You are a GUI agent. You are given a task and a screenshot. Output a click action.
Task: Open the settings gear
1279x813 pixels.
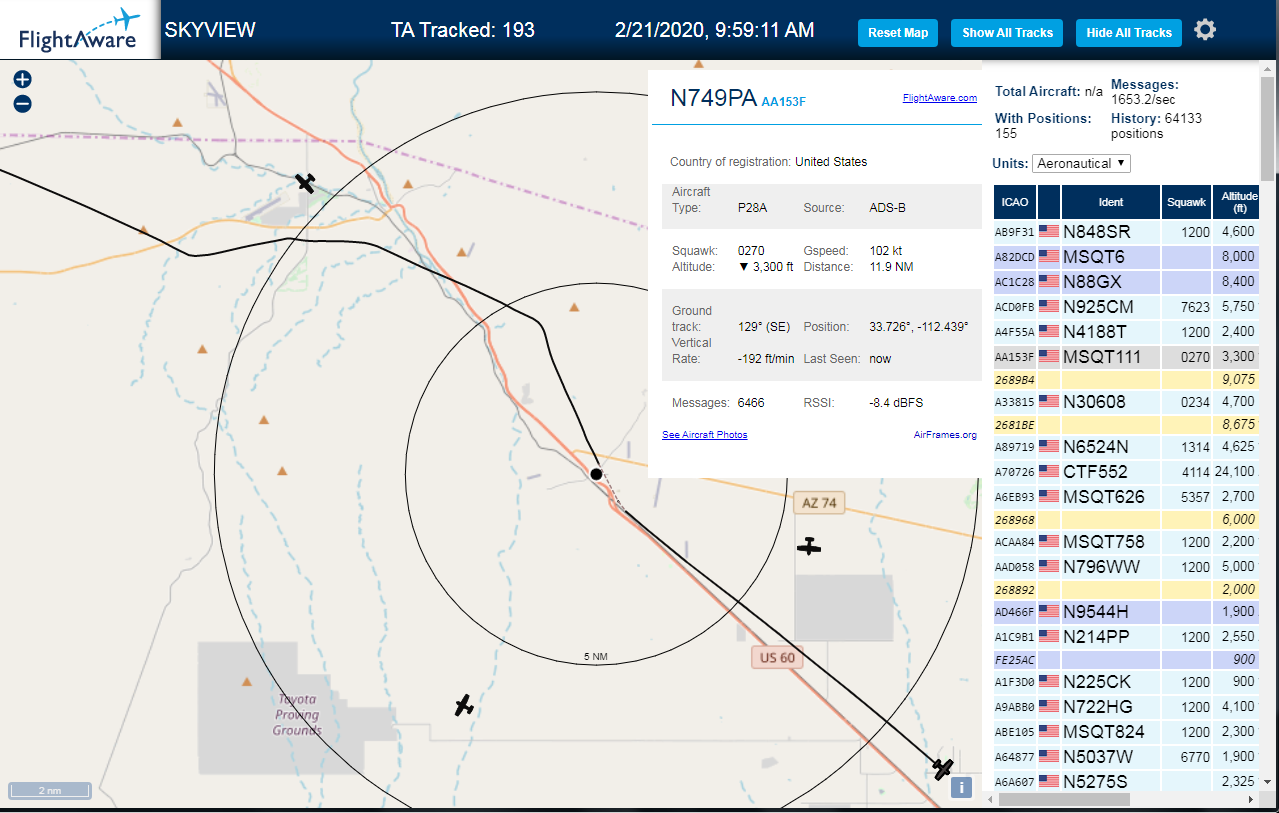click(x=1205, y=30)
